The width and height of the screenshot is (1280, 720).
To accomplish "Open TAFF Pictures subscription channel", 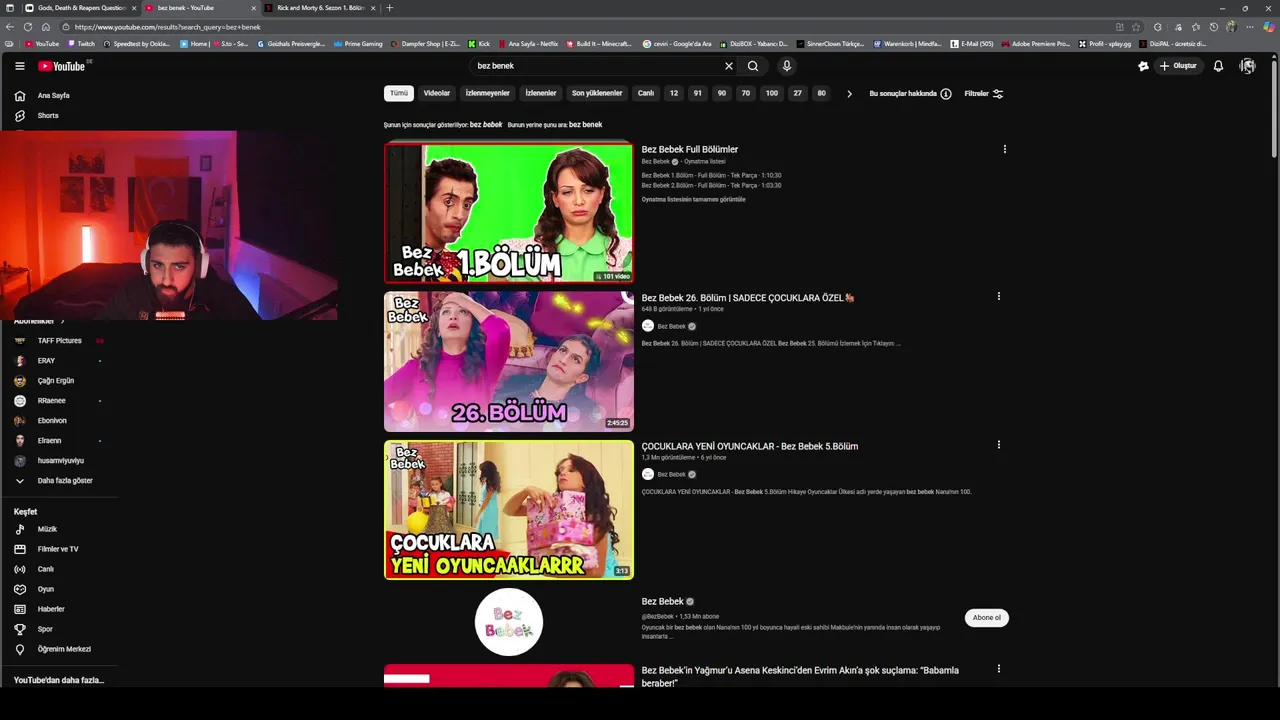I will [x=59, y=341].
